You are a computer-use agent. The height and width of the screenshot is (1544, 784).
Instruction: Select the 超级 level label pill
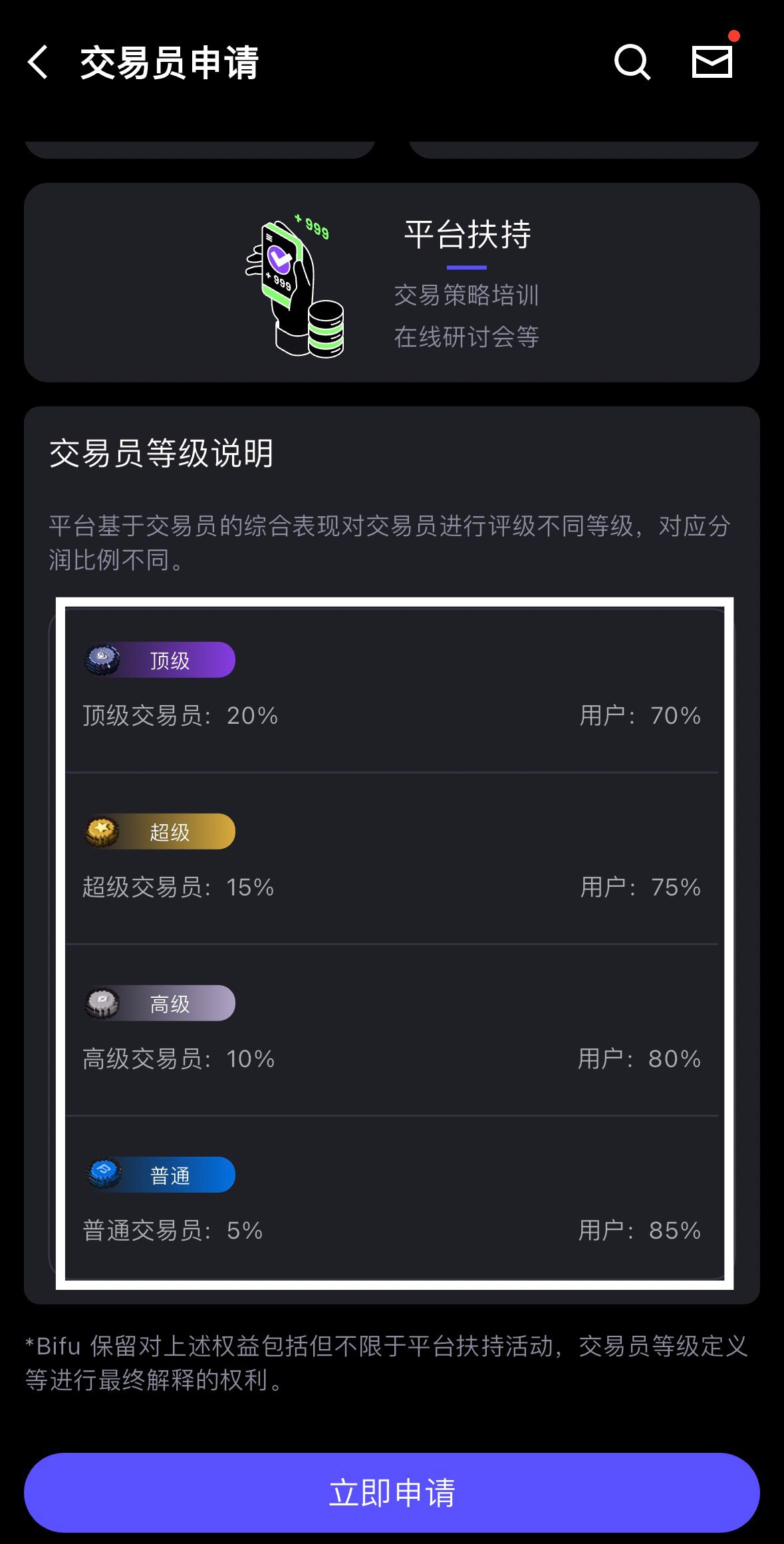click(x=170, y=832)
